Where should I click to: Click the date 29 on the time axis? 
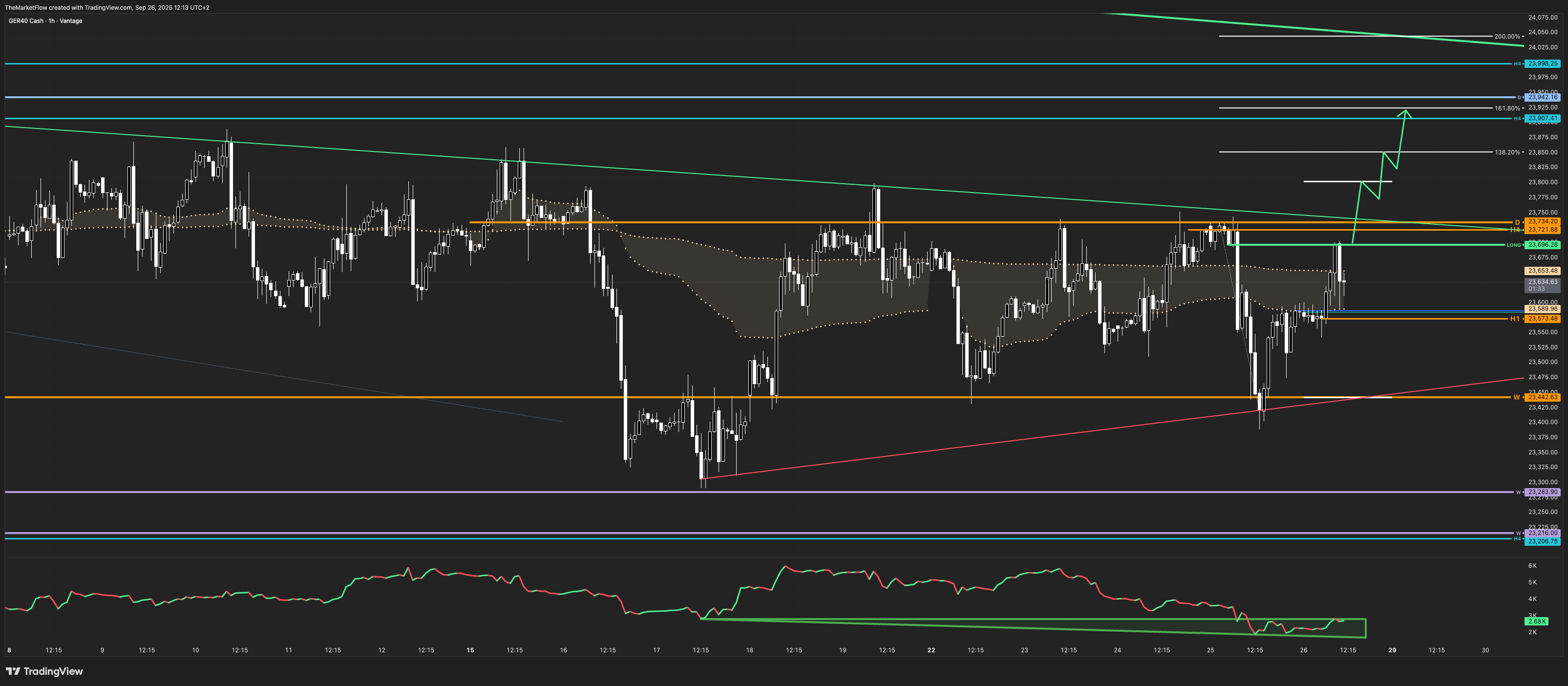click(x=1392, y=650)
